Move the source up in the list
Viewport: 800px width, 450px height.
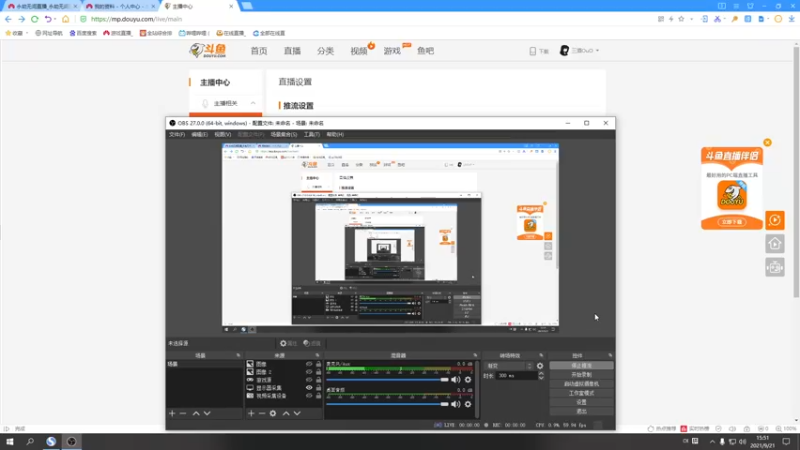(x=286, y=413)
